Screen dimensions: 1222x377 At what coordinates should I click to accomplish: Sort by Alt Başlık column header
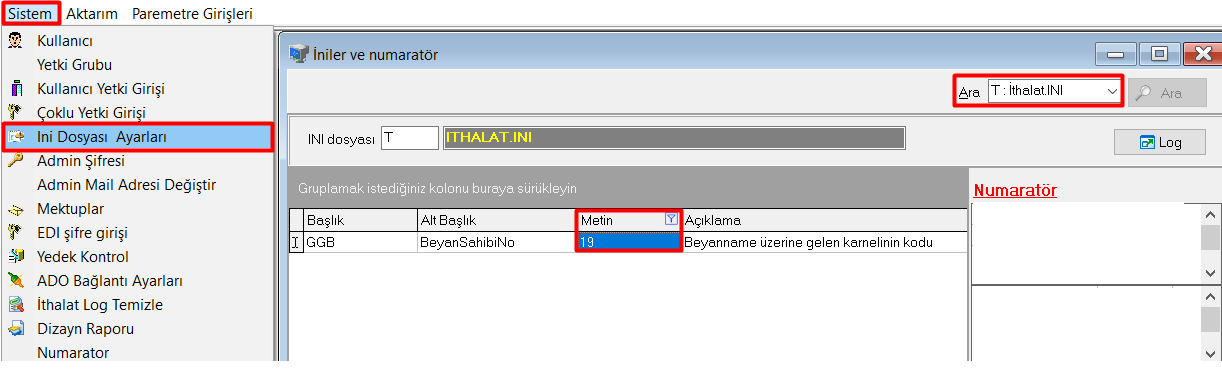(496, 219)
